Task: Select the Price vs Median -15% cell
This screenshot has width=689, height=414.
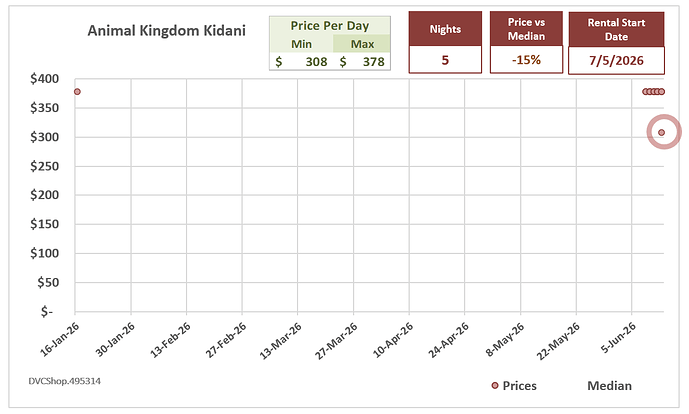Action: (x=526, y=60)
